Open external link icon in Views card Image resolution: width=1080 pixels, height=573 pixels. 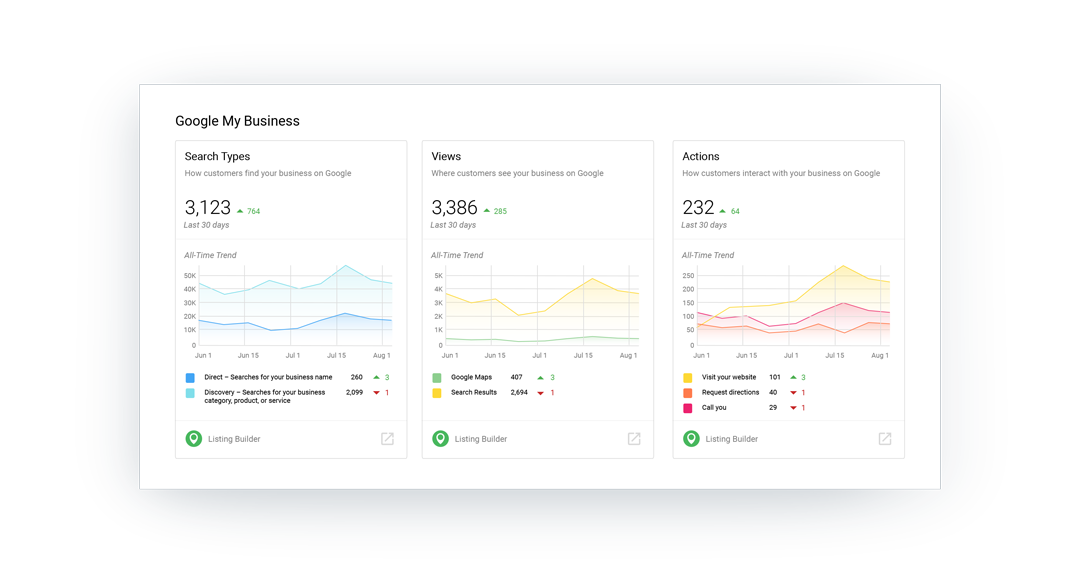coord(634,439)
